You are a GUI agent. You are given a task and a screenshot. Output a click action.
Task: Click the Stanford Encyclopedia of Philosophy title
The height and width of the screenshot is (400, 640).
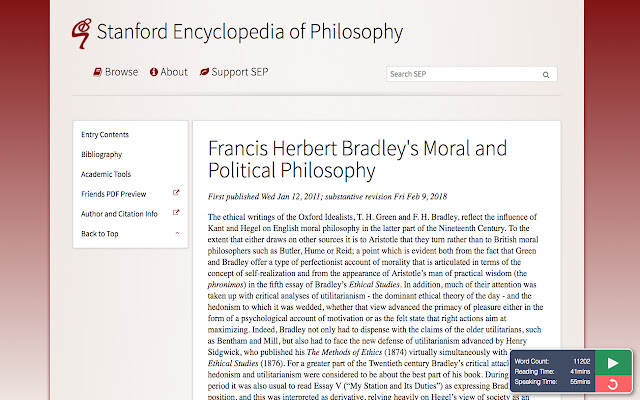tap(250, 32)
